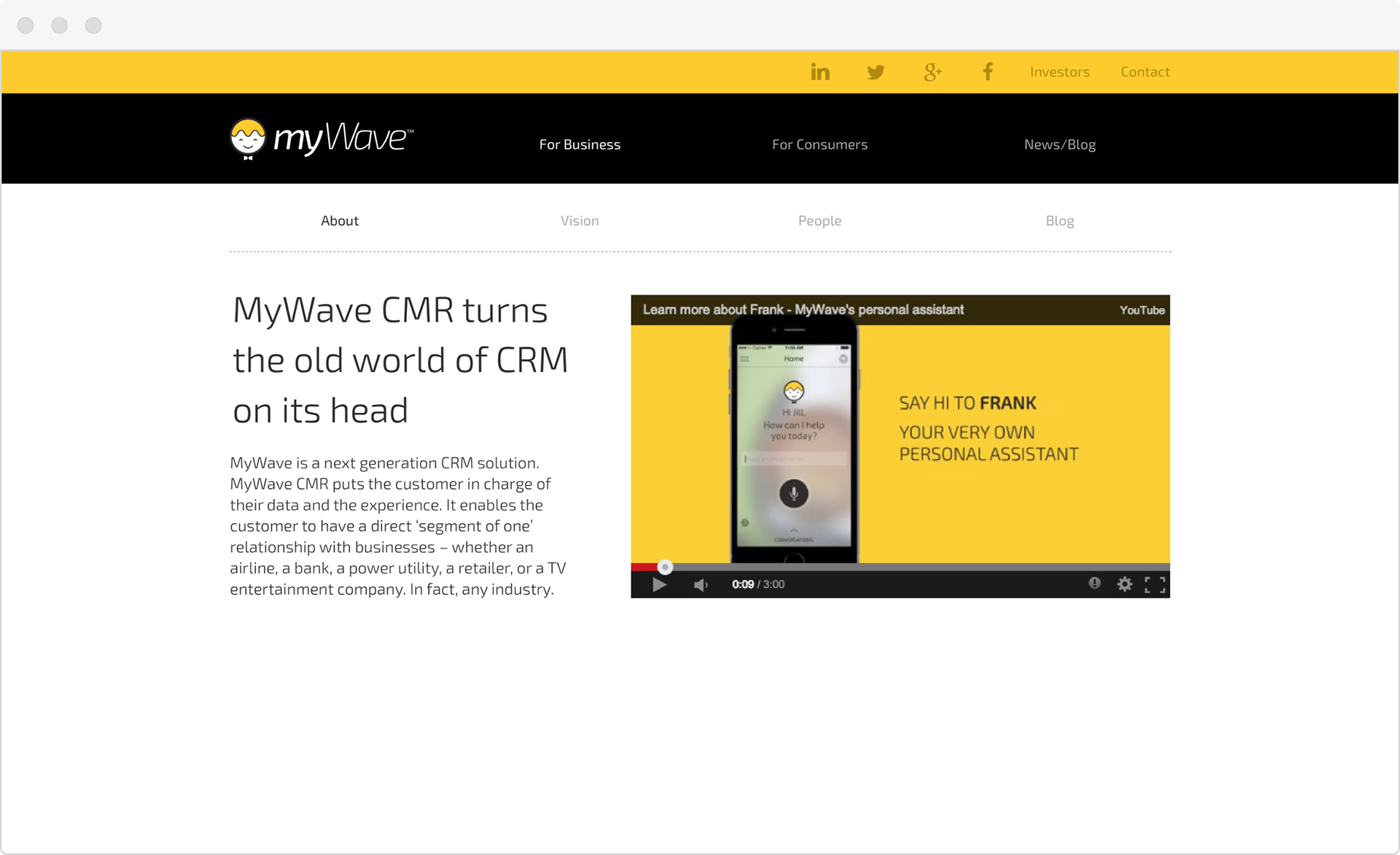Viewport: 1400px width, 855px height.
Task: Click the 0:09 / 3:00 time display
Action: point(758,584)
